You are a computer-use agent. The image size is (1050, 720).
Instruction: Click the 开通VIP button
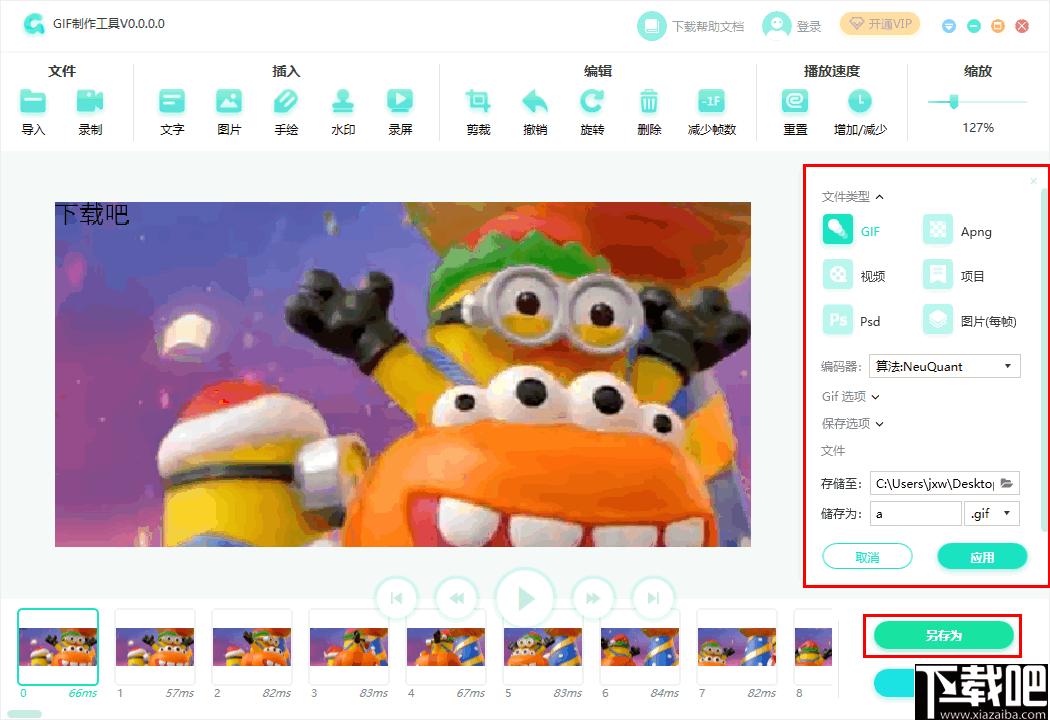click(x=880, y=24)
